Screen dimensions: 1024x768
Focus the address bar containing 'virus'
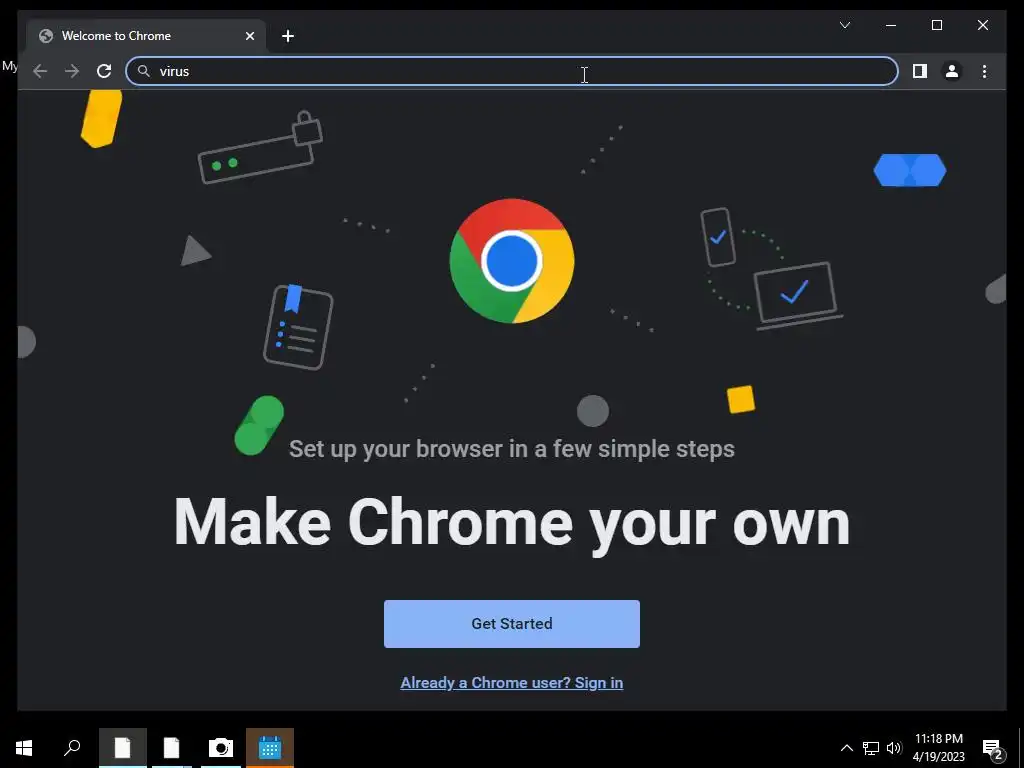(511, 71)
